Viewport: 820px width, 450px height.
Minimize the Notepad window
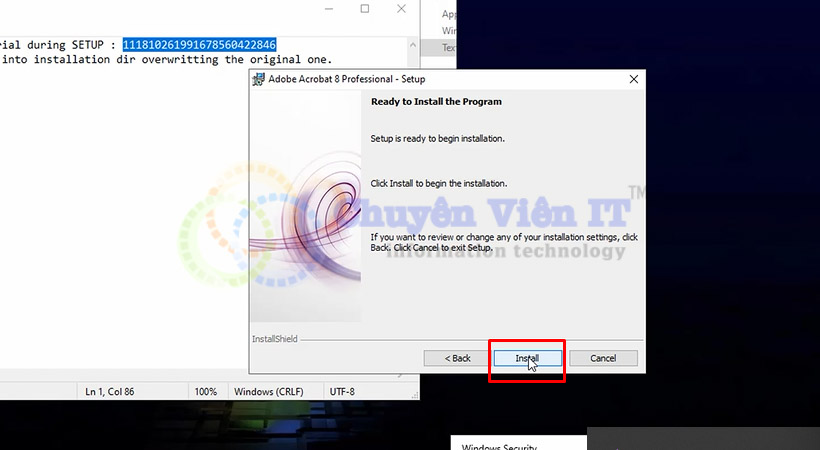[x=328, y=9]
